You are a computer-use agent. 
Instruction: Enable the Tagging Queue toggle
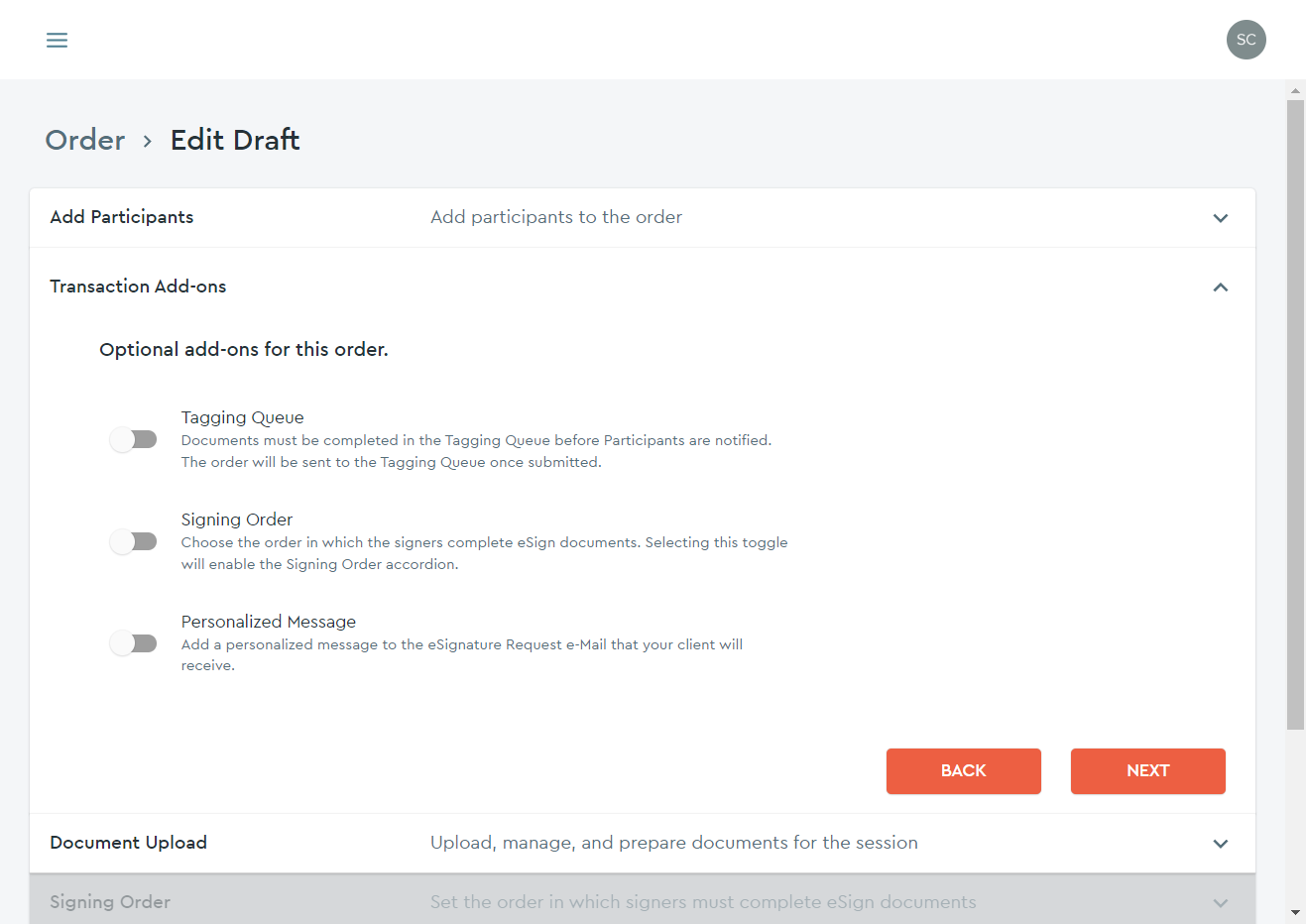point(133,439)
